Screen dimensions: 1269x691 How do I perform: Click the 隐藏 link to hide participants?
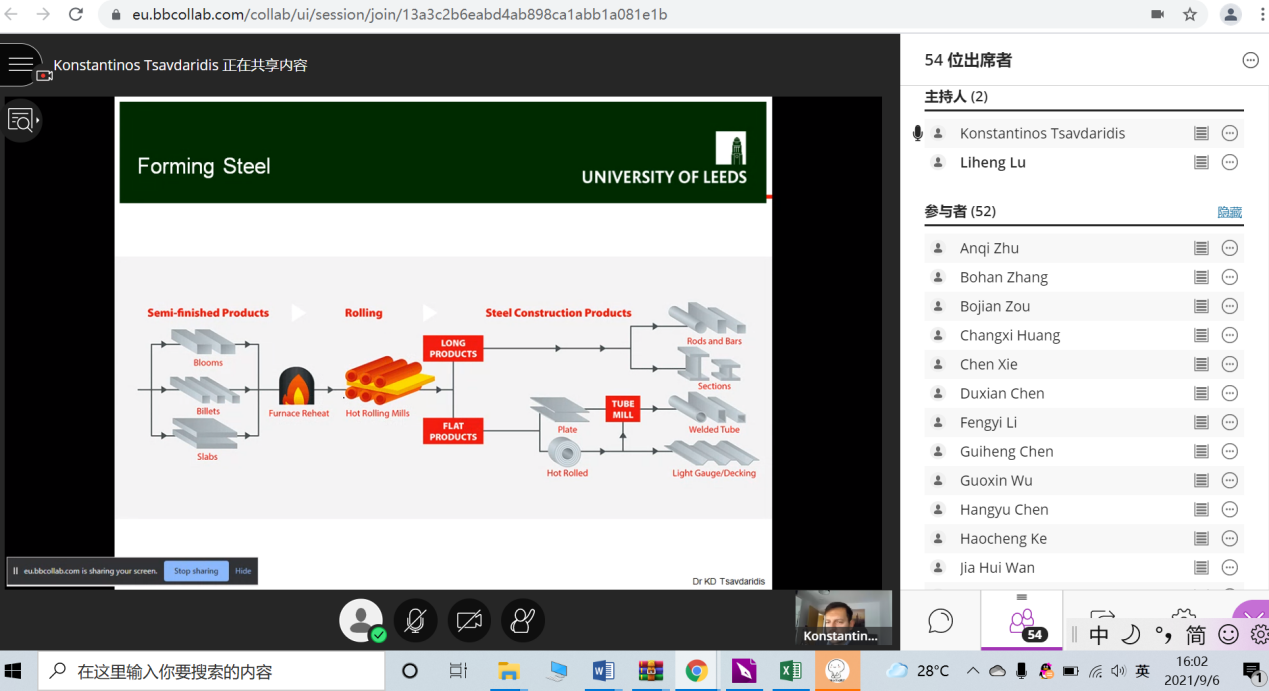[x=1229, y=212]
